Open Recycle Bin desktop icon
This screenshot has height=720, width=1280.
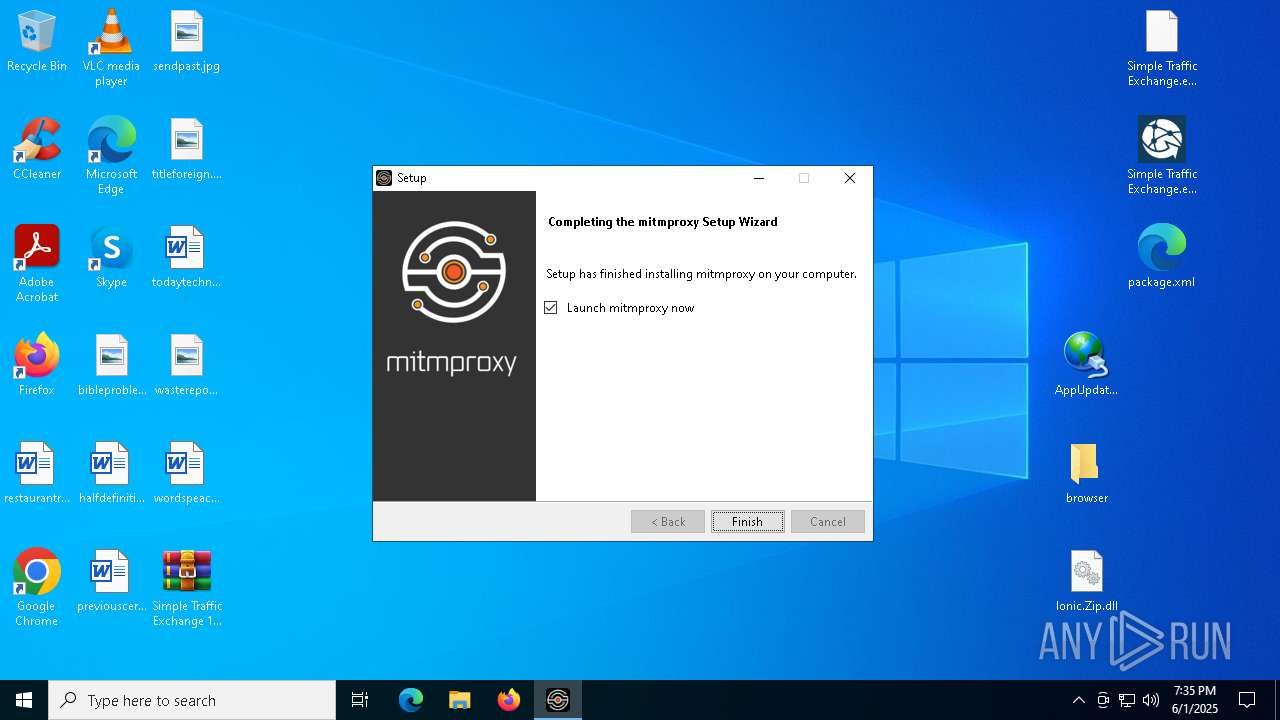37,42
